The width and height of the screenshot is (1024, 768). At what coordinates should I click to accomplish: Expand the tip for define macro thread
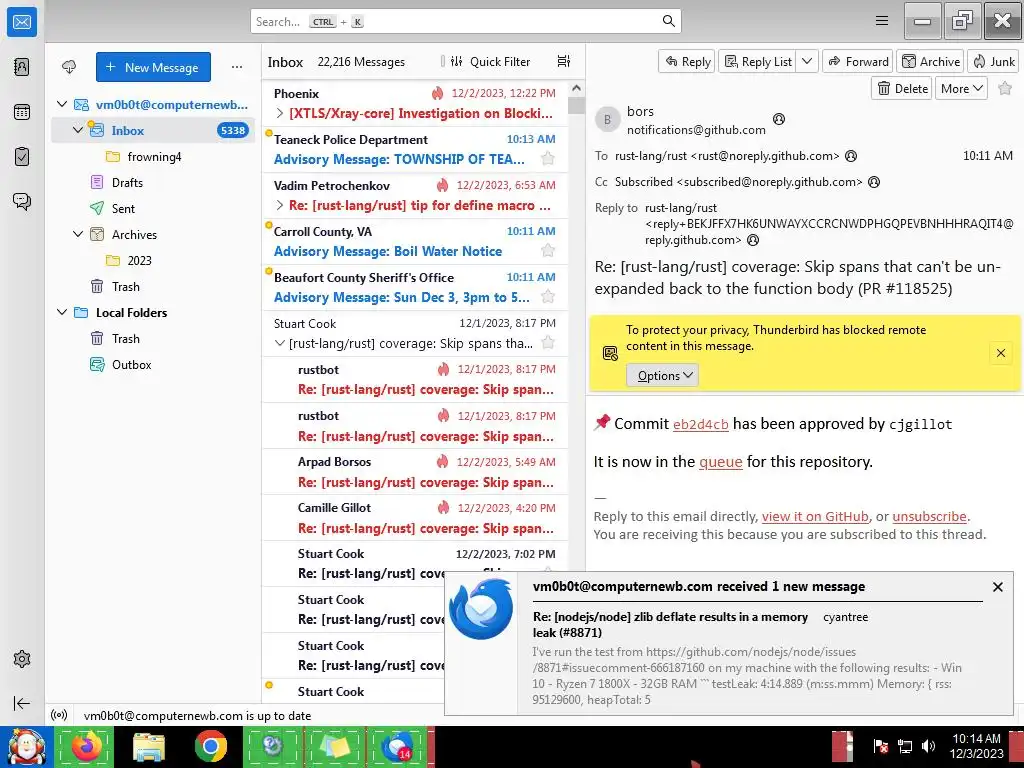click(280, 206)
